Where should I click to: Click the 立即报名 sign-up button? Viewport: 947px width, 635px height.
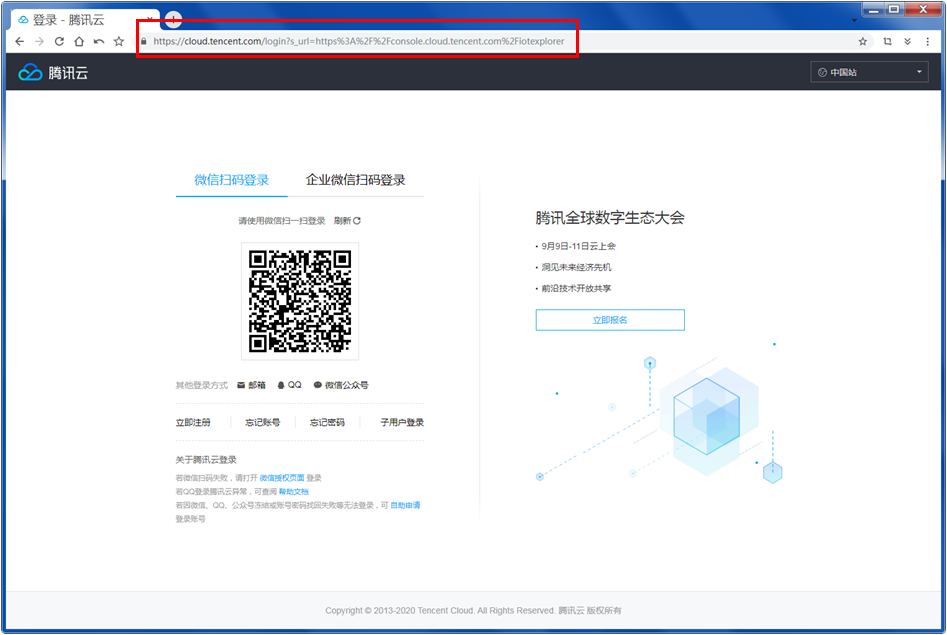[610, 320]
